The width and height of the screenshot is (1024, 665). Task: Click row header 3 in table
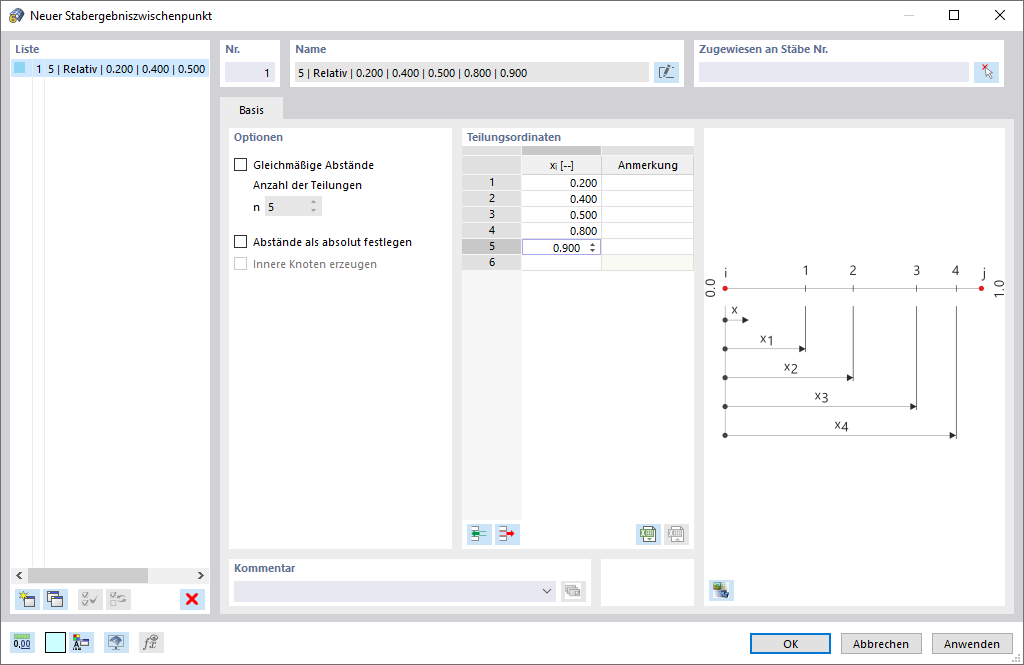point(492,215)
